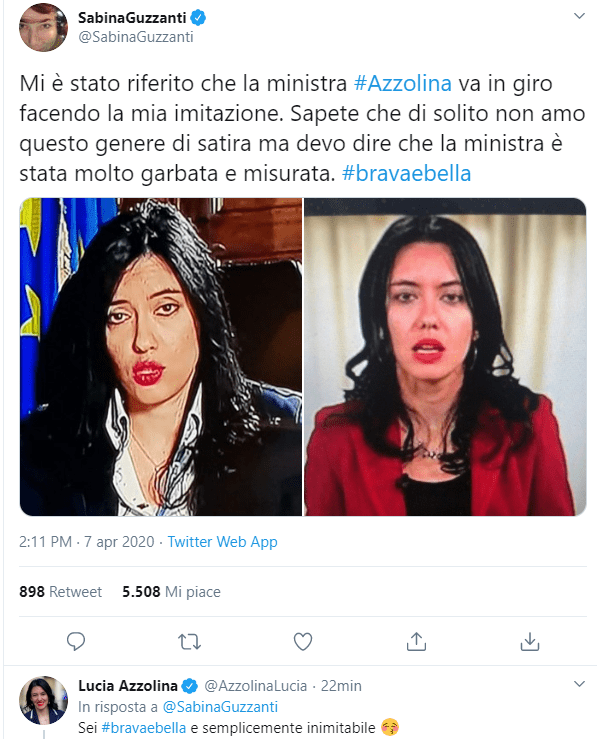View the 898 Retweet list
Viewport: 597px width, 739px height.
(60, 592)
